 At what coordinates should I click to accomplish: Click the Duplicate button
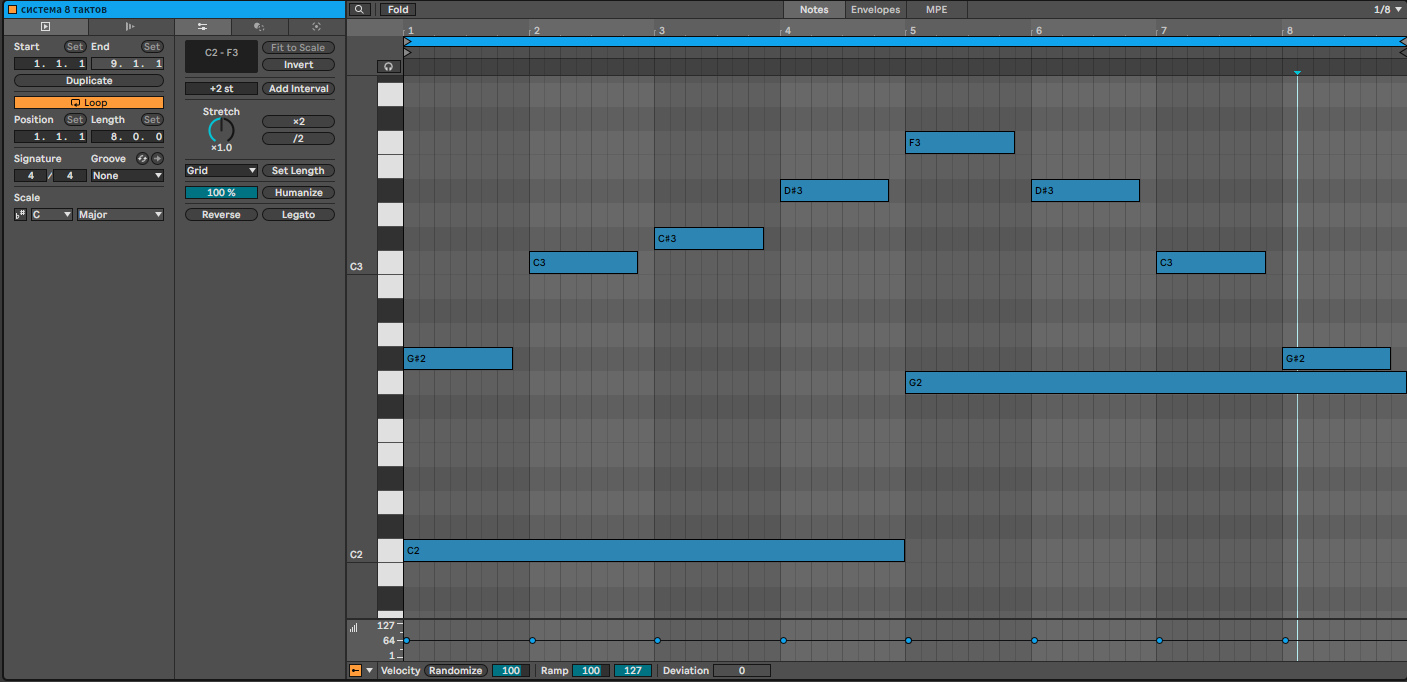coord(89,81)
